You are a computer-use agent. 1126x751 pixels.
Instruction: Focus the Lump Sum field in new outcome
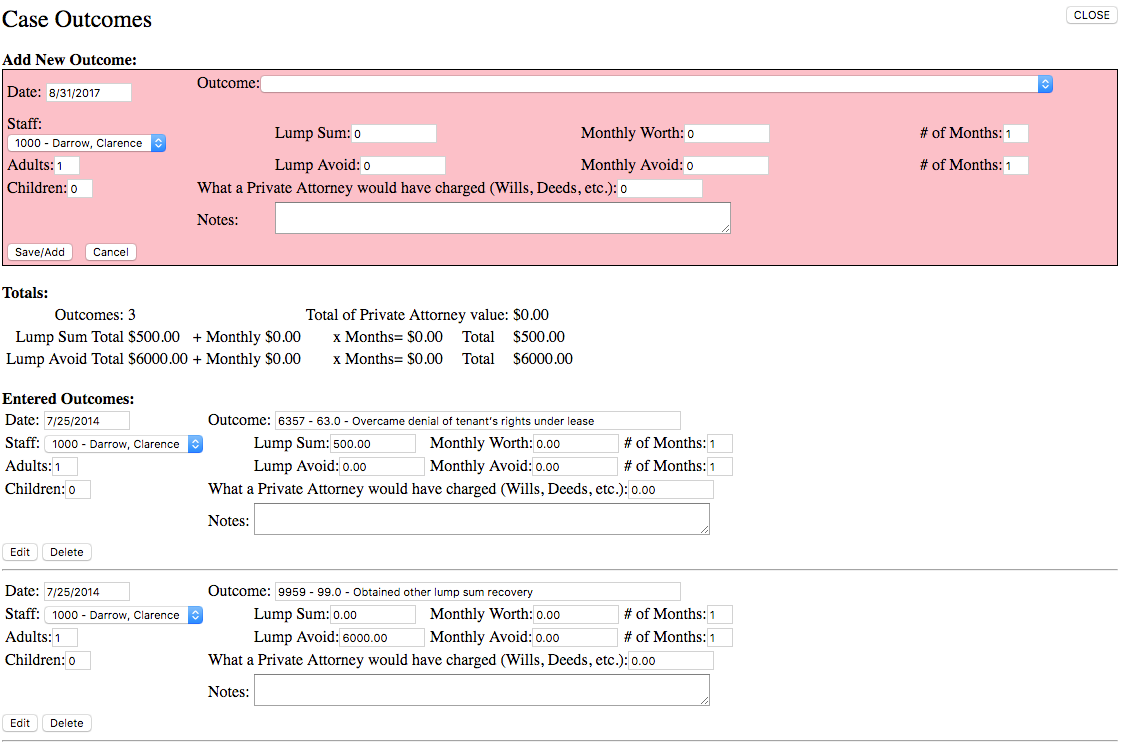click(x=393, y=134)
